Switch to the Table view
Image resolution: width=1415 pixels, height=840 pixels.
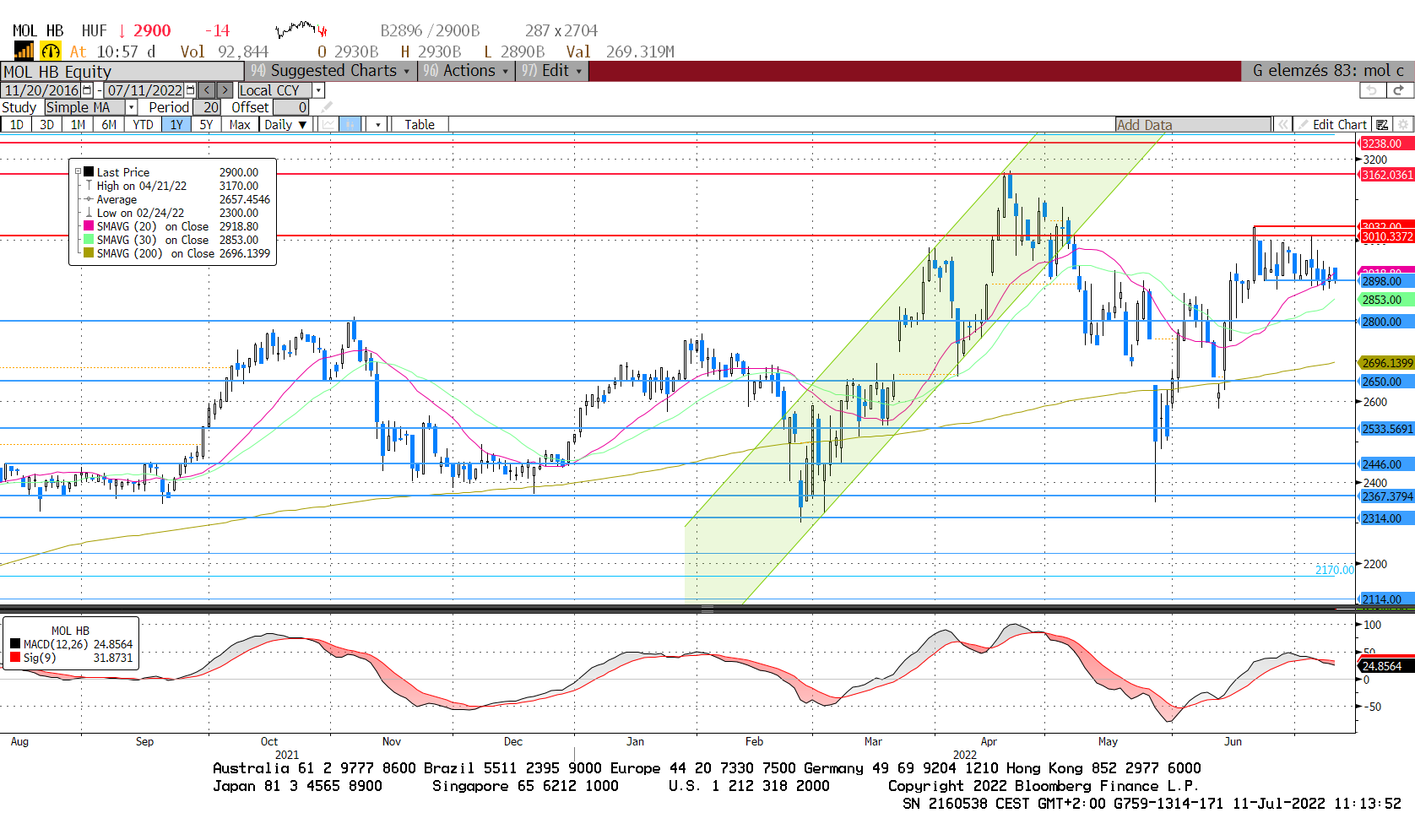[x=420, y=125]
